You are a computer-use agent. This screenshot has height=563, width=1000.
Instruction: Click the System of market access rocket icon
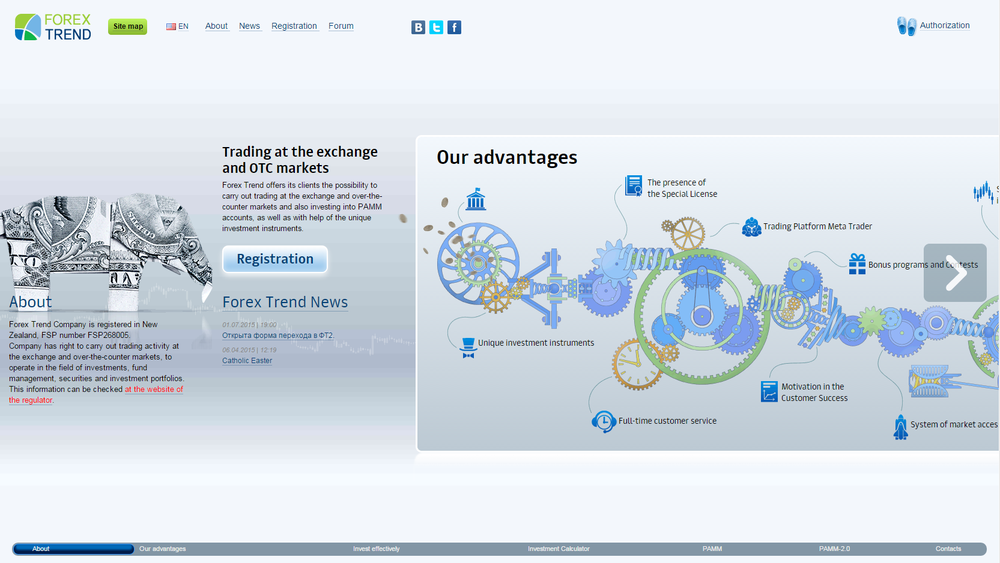pyautogui.click(x=901, y=427)
